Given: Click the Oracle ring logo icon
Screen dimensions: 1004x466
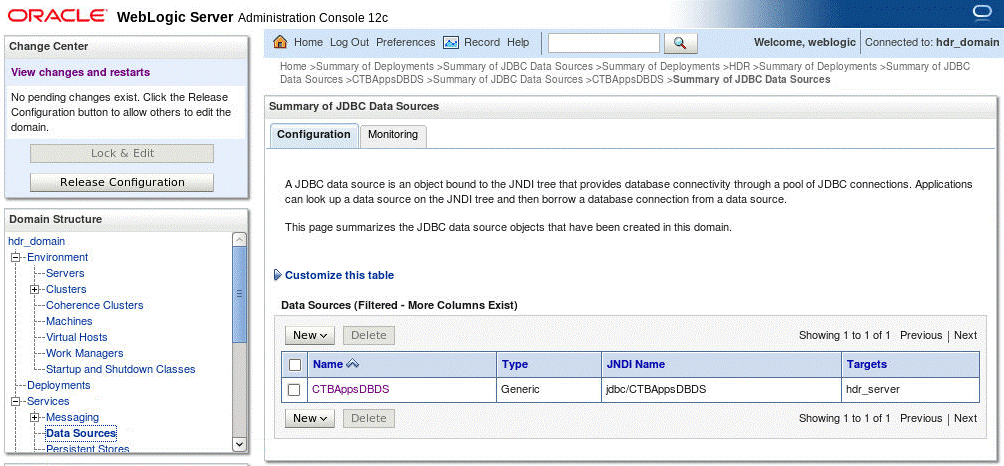Looking at the screenshot, I should coord(982,13).
